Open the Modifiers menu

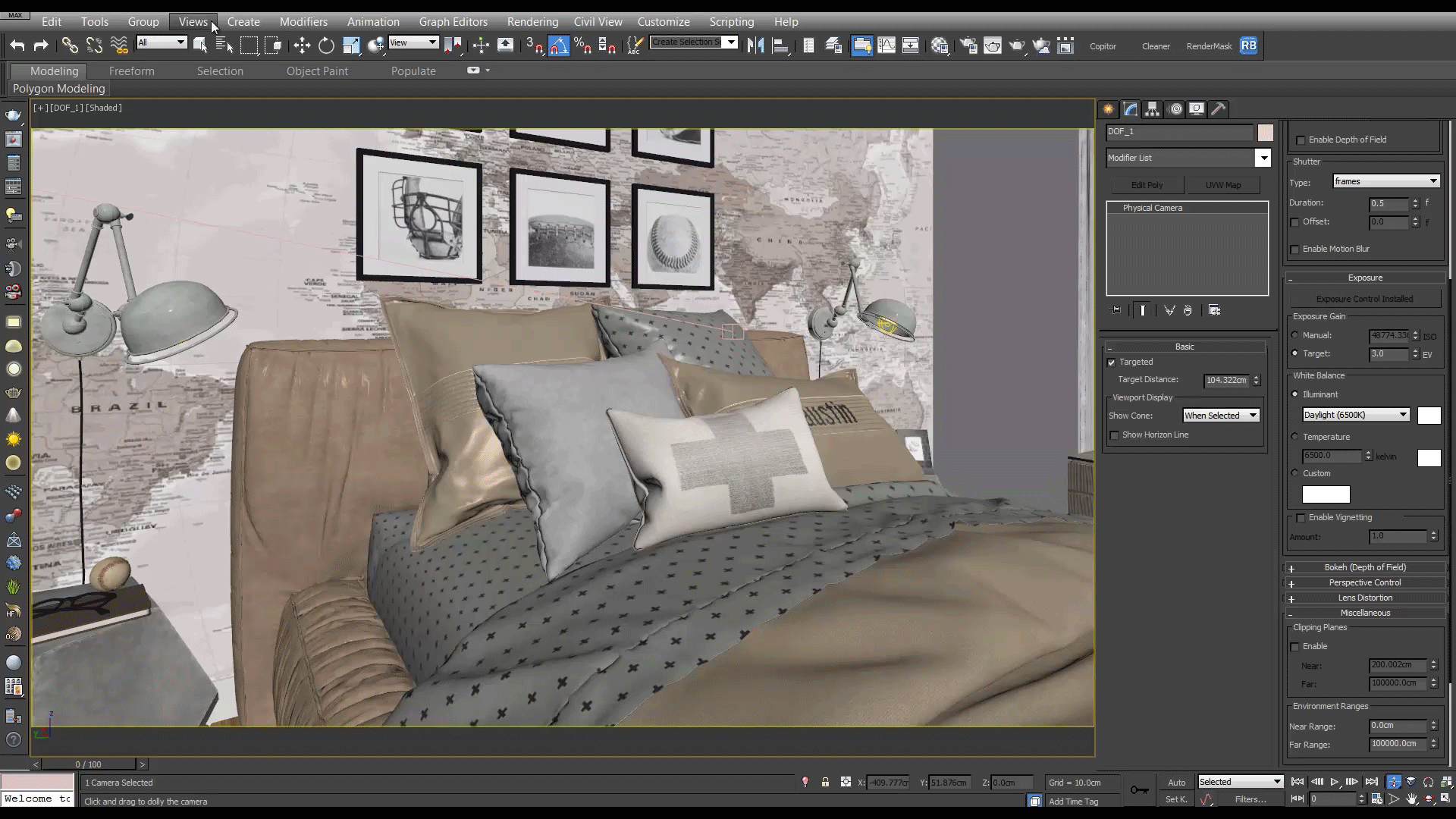303,22
